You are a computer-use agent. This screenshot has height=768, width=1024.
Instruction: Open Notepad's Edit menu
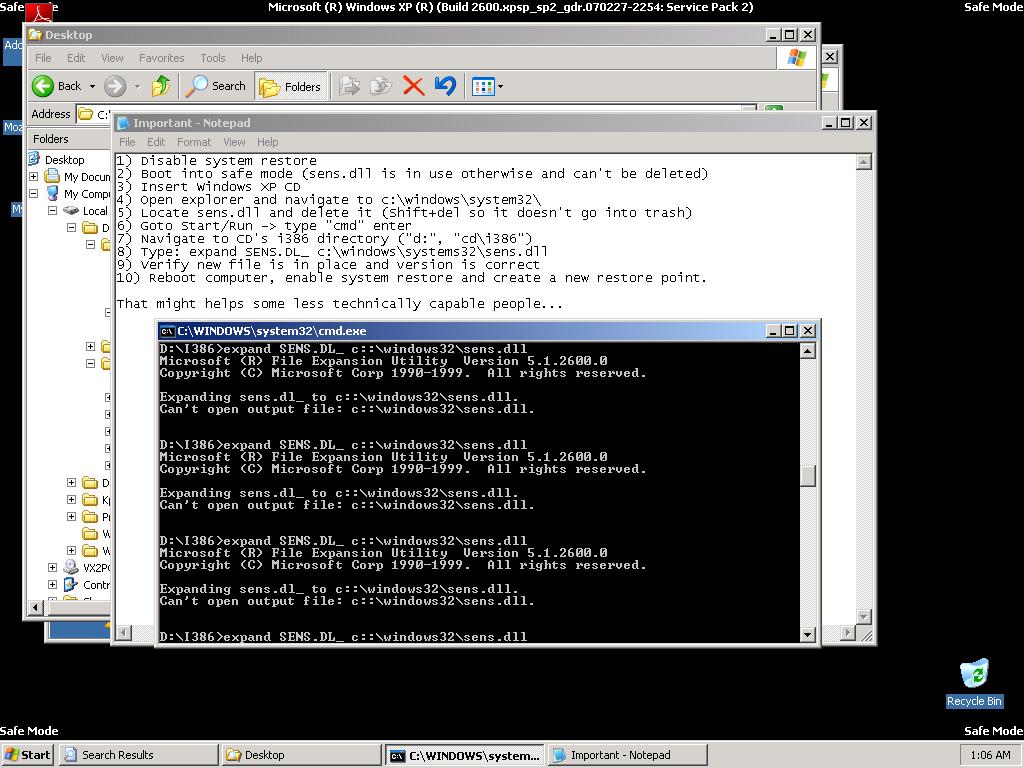click(x=156, y=142)
